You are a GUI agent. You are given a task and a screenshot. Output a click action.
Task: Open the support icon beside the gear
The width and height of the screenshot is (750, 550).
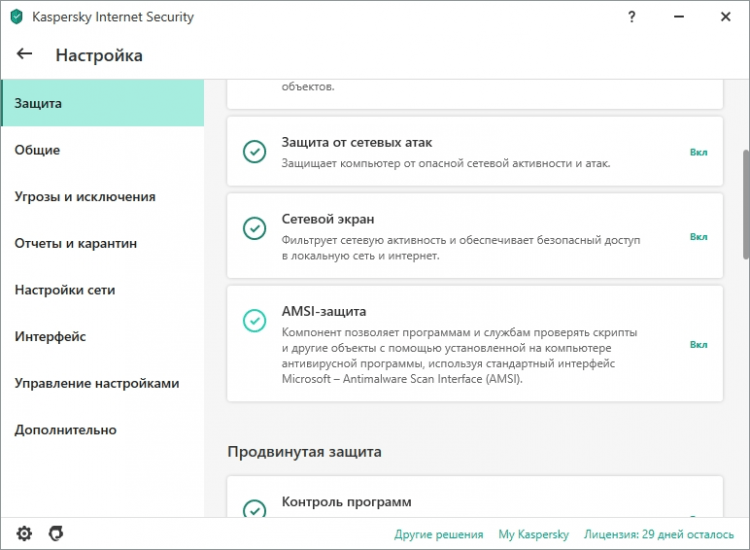click(x=56, y=533)
